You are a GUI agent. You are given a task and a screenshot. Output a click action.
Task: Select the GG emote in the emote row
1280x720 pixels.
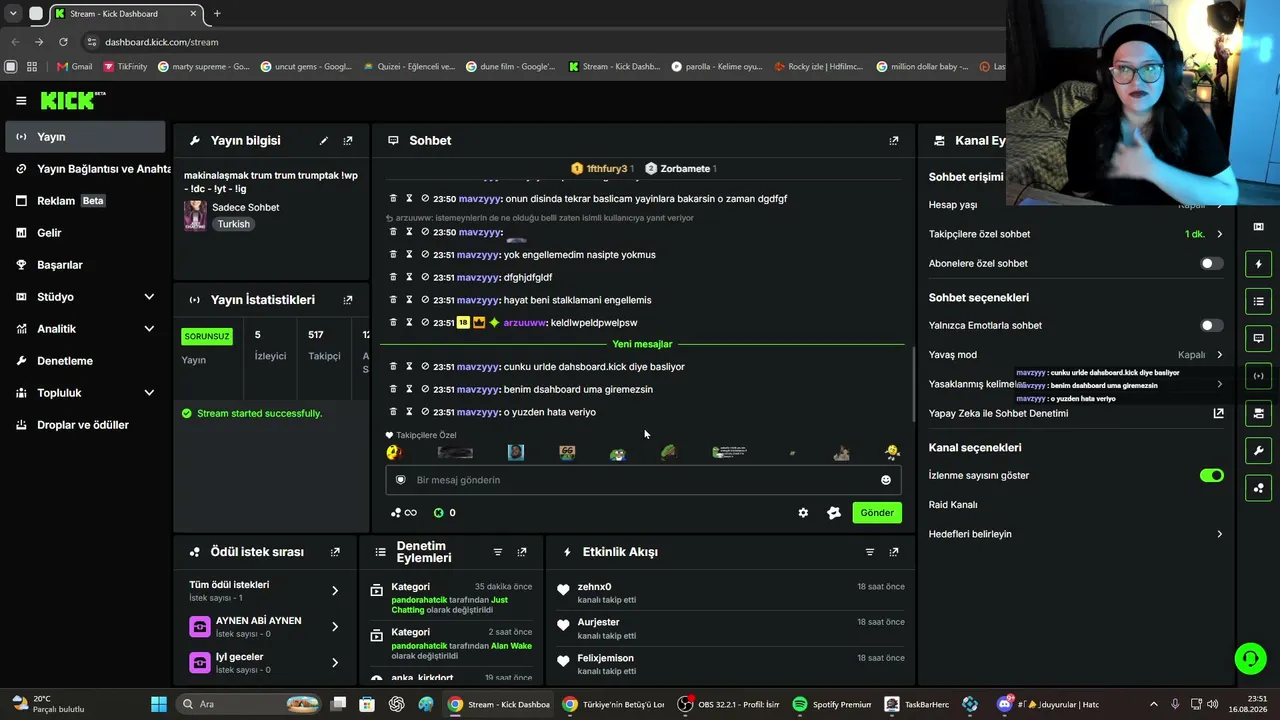click(567, 453)
